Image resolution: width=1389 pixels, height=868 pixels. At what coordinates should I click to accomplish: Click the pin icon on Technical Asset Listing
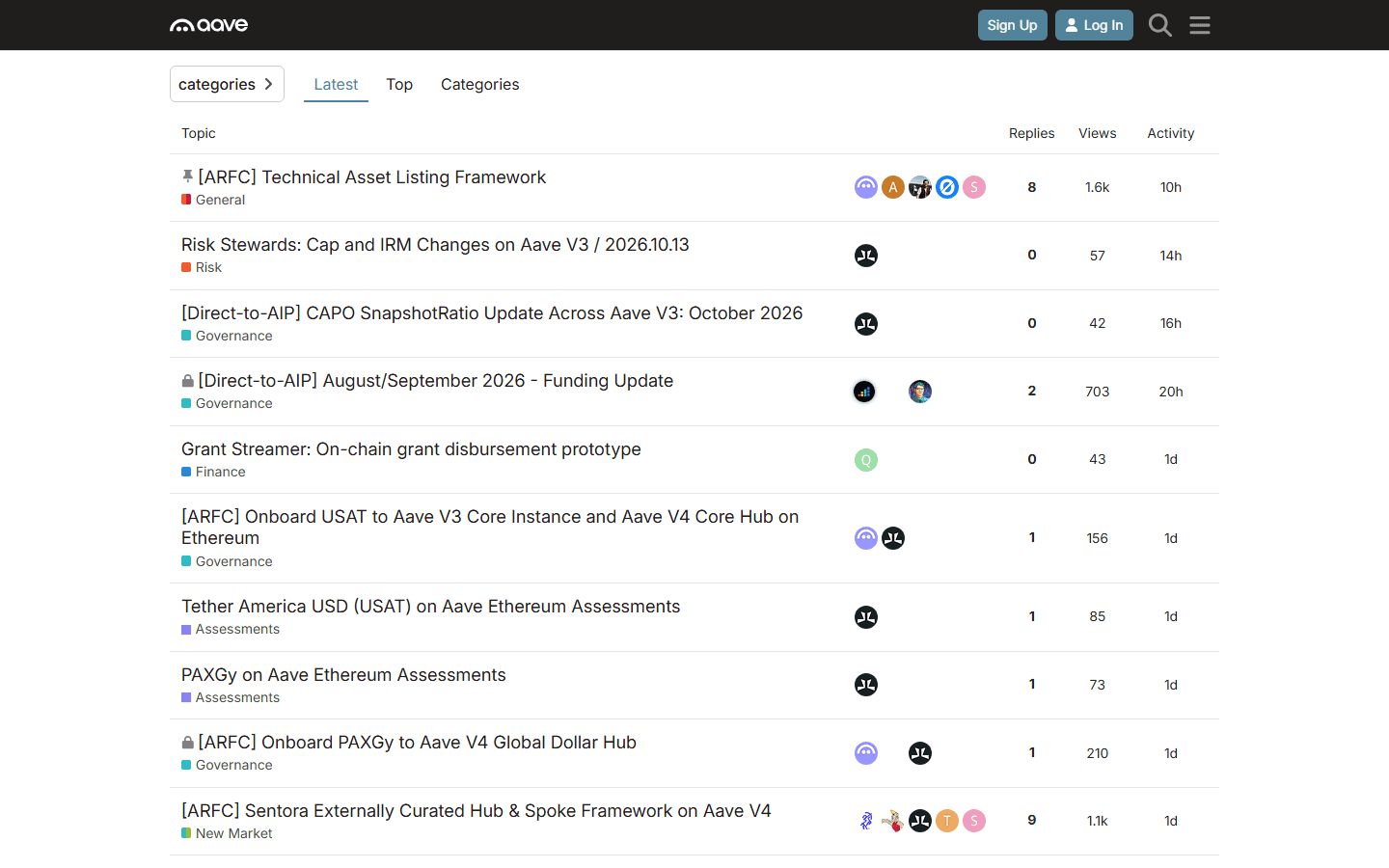[x=187, y=176]
